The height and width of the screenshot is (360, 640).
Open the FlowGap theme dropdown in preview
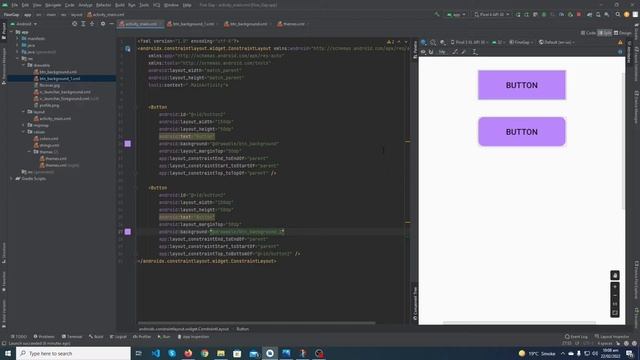tap(521, 42)
